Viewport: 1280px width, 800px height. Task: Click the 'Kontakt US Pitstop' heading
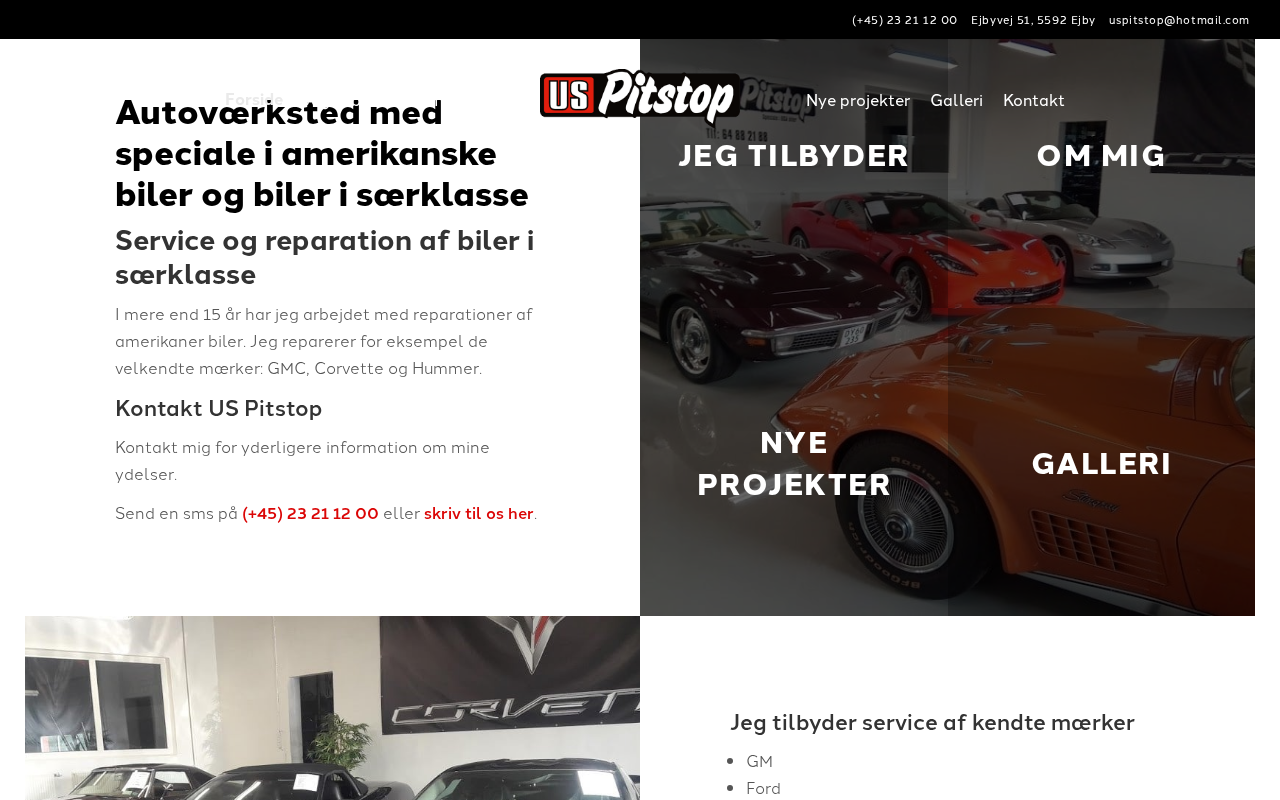[218, 408]
